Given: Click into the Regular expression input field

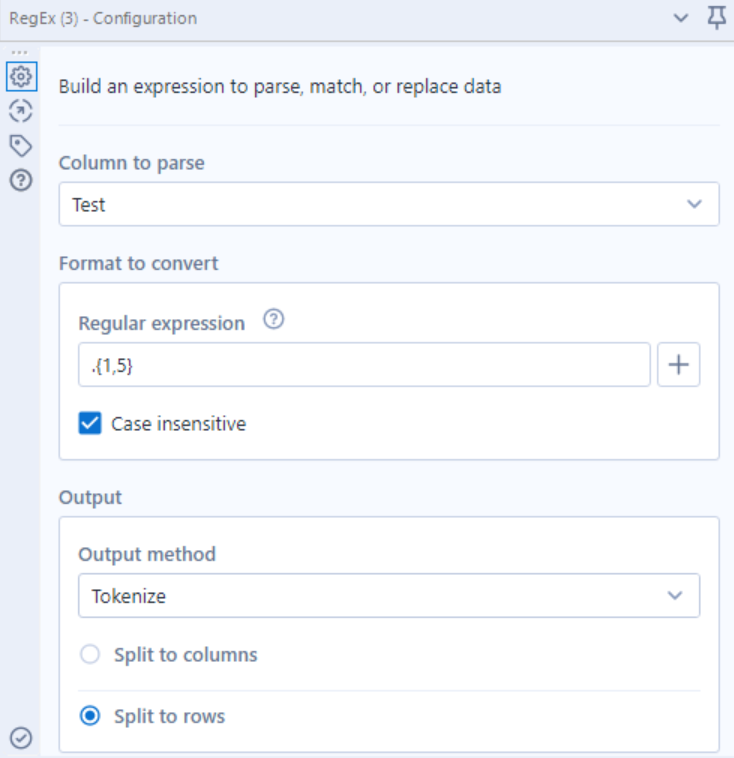Looking at the screenshot, I should click(364, 365).
